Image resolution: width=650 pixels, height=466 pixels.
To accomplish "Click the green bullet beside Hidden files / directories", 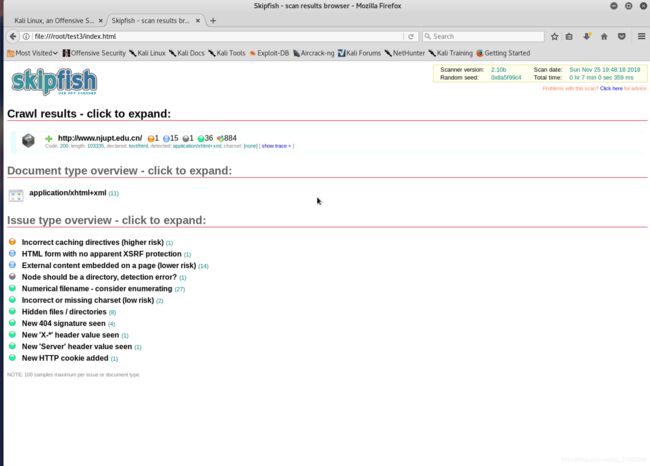I will [x=12, y=311].
